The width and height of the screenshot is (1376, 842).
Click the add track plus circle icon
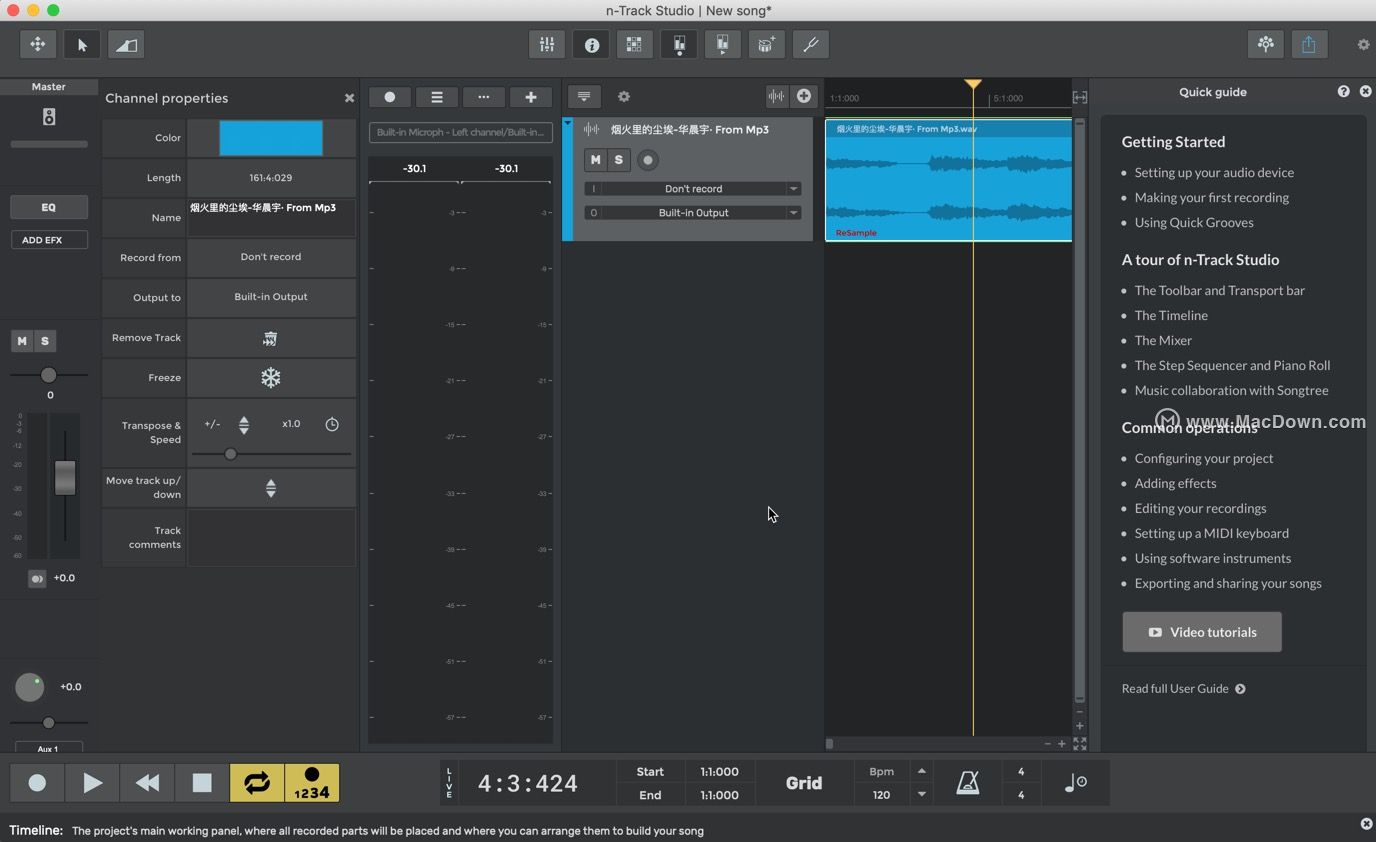pyautogui.click(x=803, y=96)
